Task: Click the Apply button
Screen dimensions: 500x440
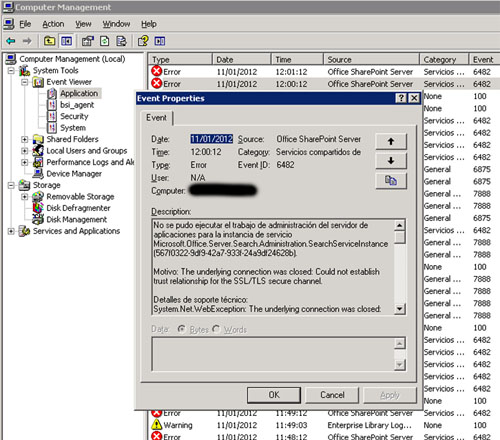Action: pos(390,395)
